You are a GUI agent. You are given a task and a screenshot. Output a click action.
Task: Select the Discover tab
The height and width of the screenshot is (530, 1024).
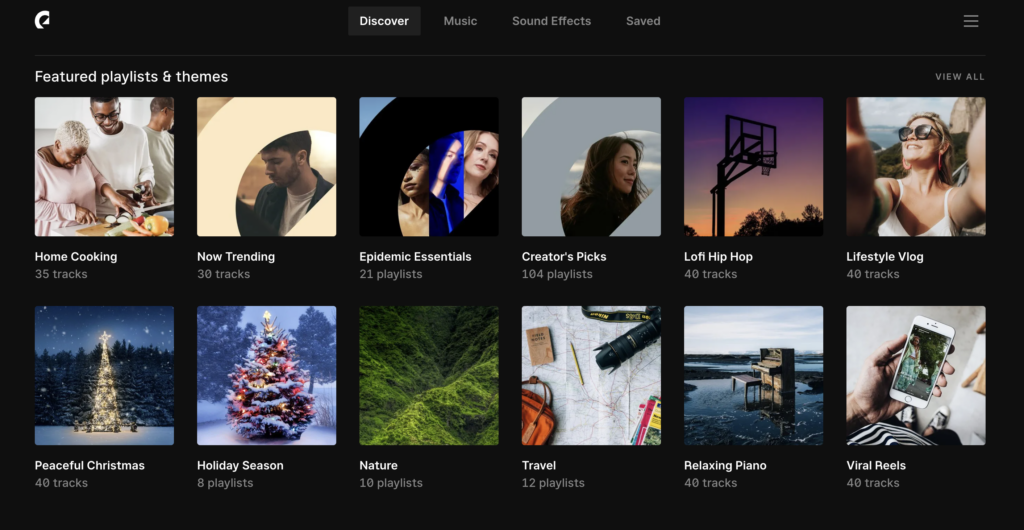point(384,21)
